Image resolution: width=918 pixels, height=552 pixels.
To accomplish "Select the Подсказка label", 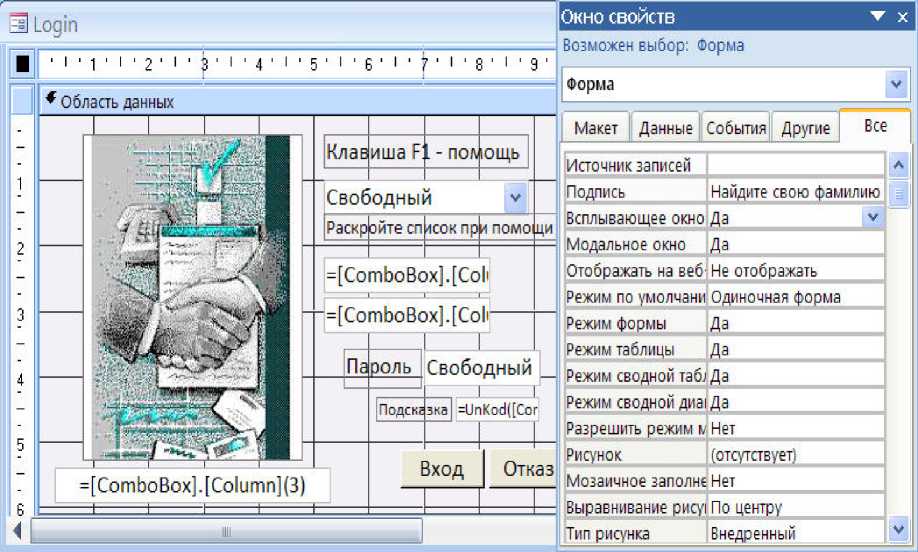I will 413,409.
